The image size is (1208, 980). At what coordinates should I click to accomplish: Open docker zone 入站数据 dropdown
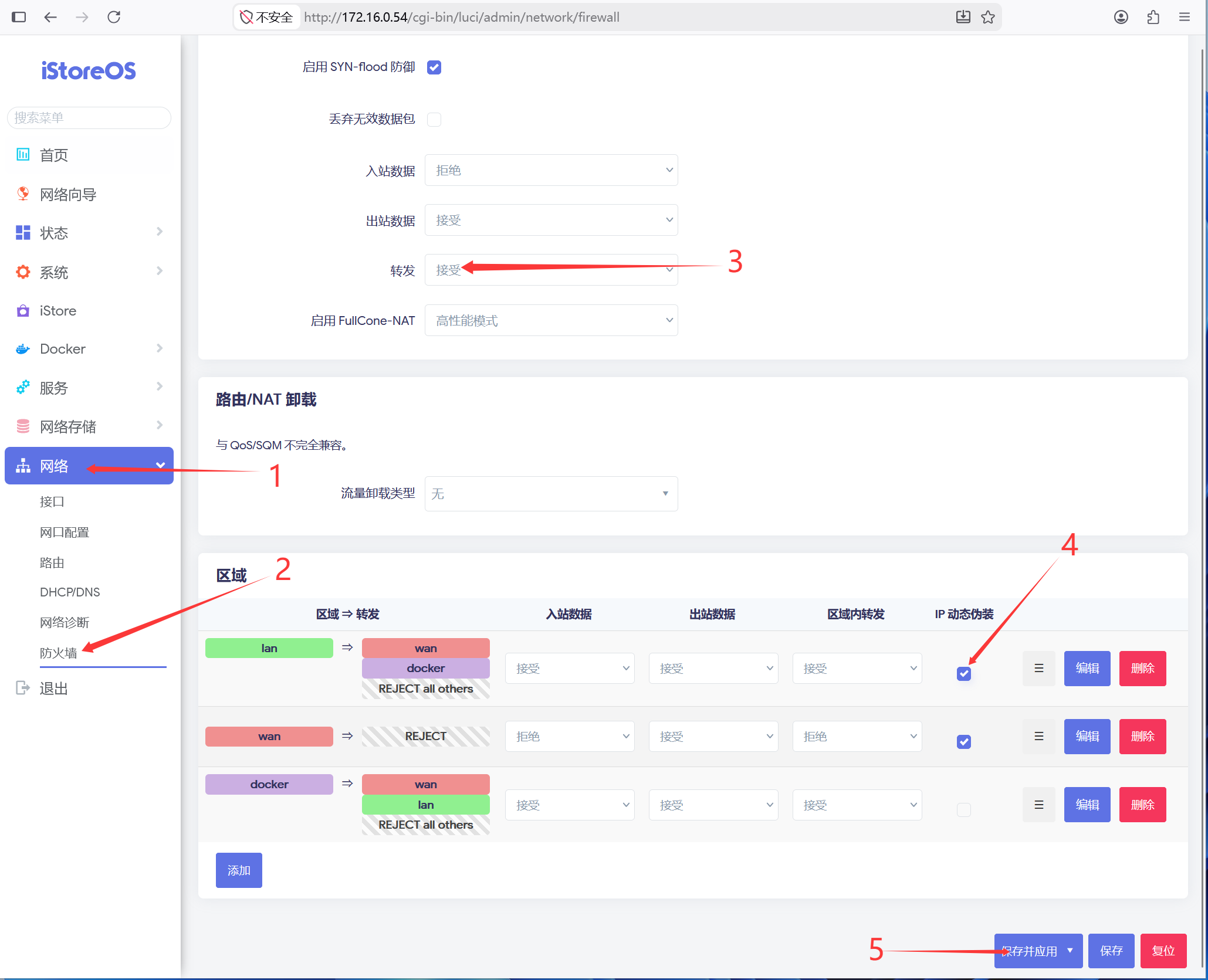(570, 805)
